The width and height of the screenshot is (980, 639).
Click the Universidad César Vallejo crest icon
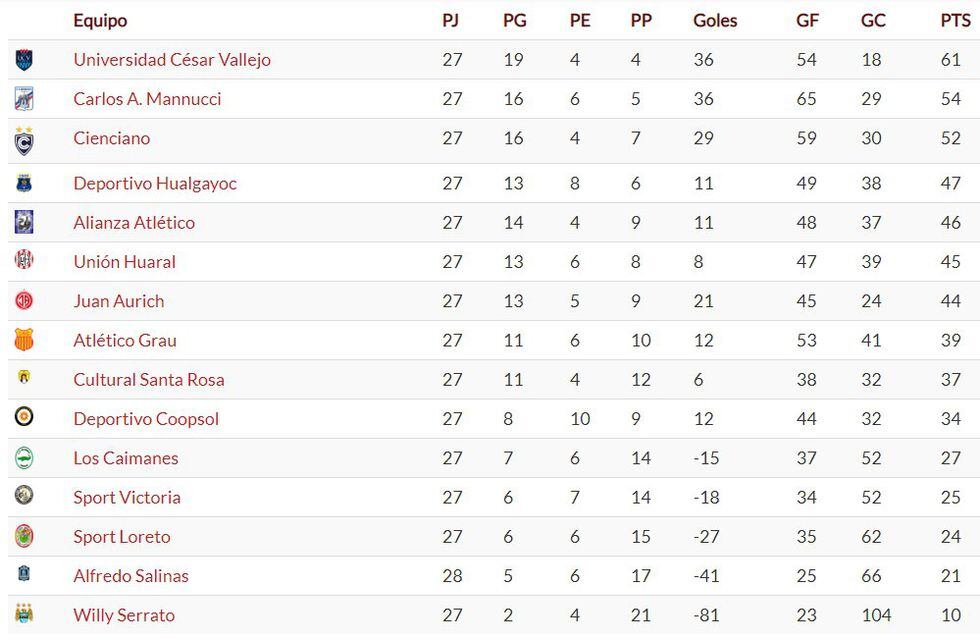tap(24, 60)
